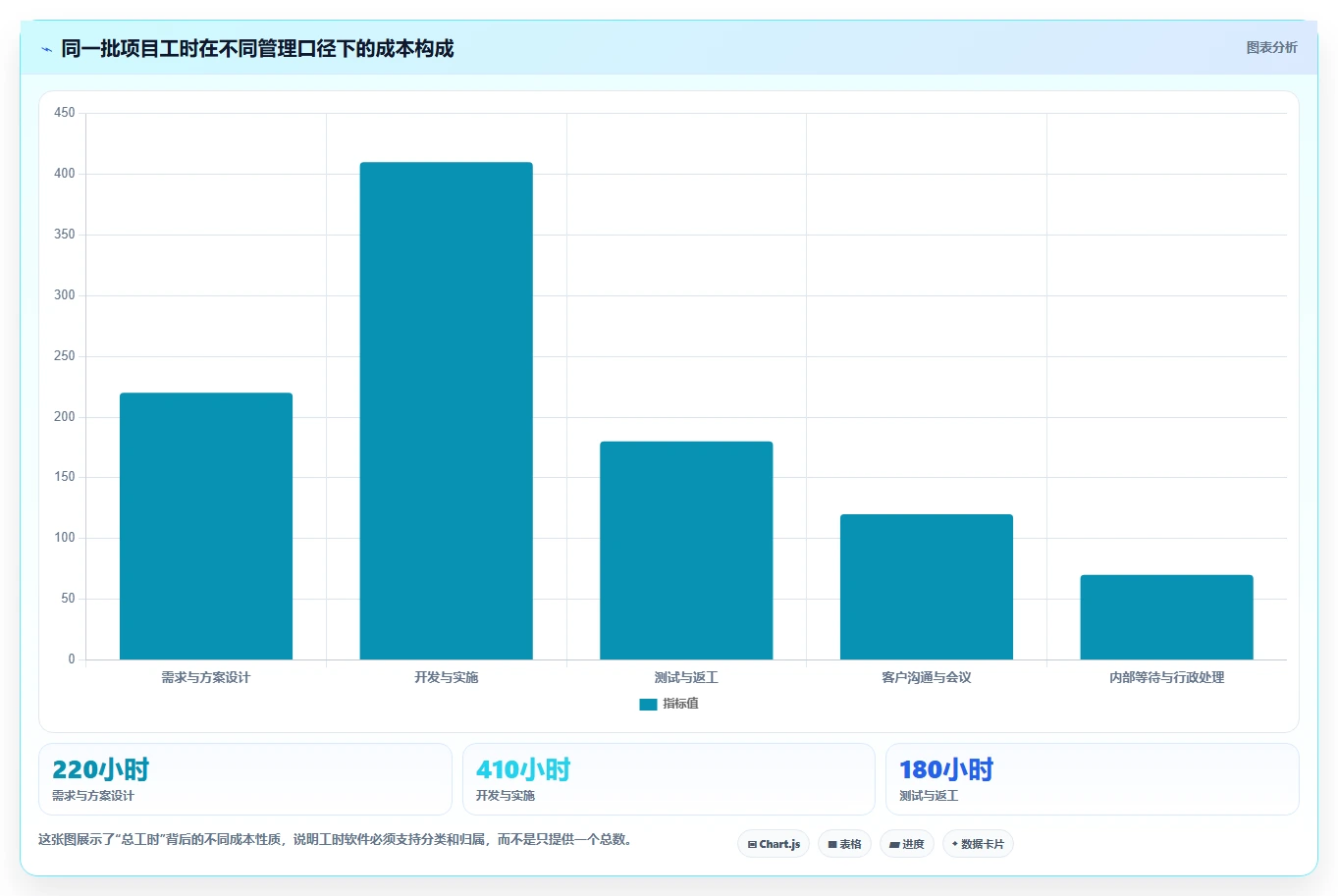
Task: Select the 进度 tag chip
Action: [x=907, y=844]
